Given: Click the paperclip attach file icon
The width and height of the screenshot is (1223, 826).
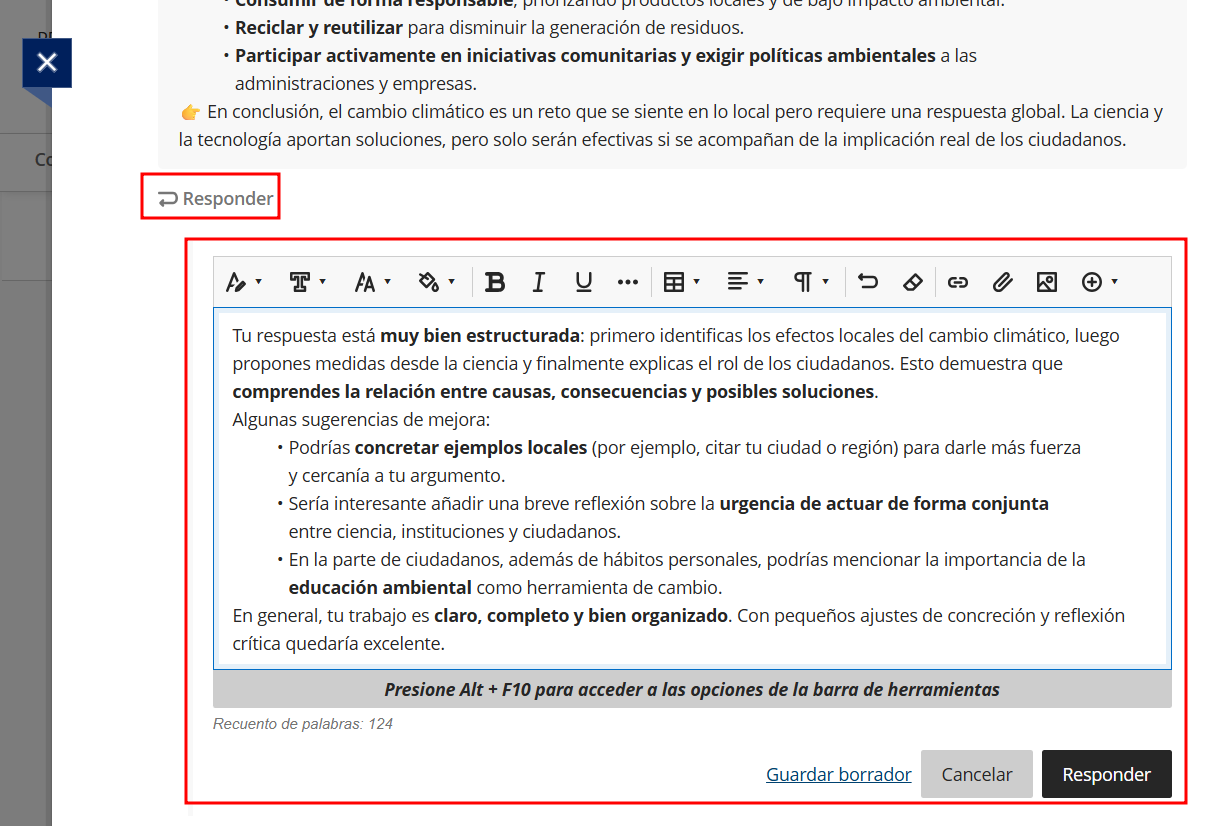Looking at the screenshot, I should 1002,282.
